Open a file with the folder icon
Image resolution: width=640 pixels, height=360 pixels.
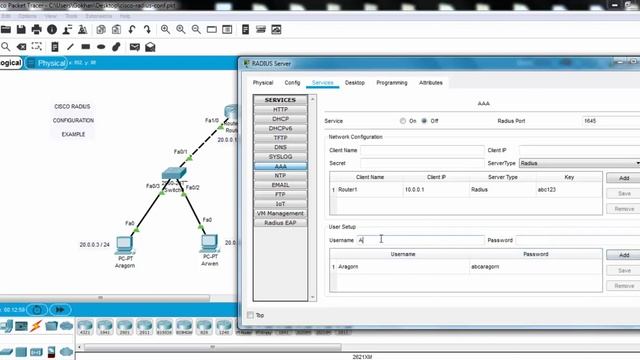pos(6,29)
